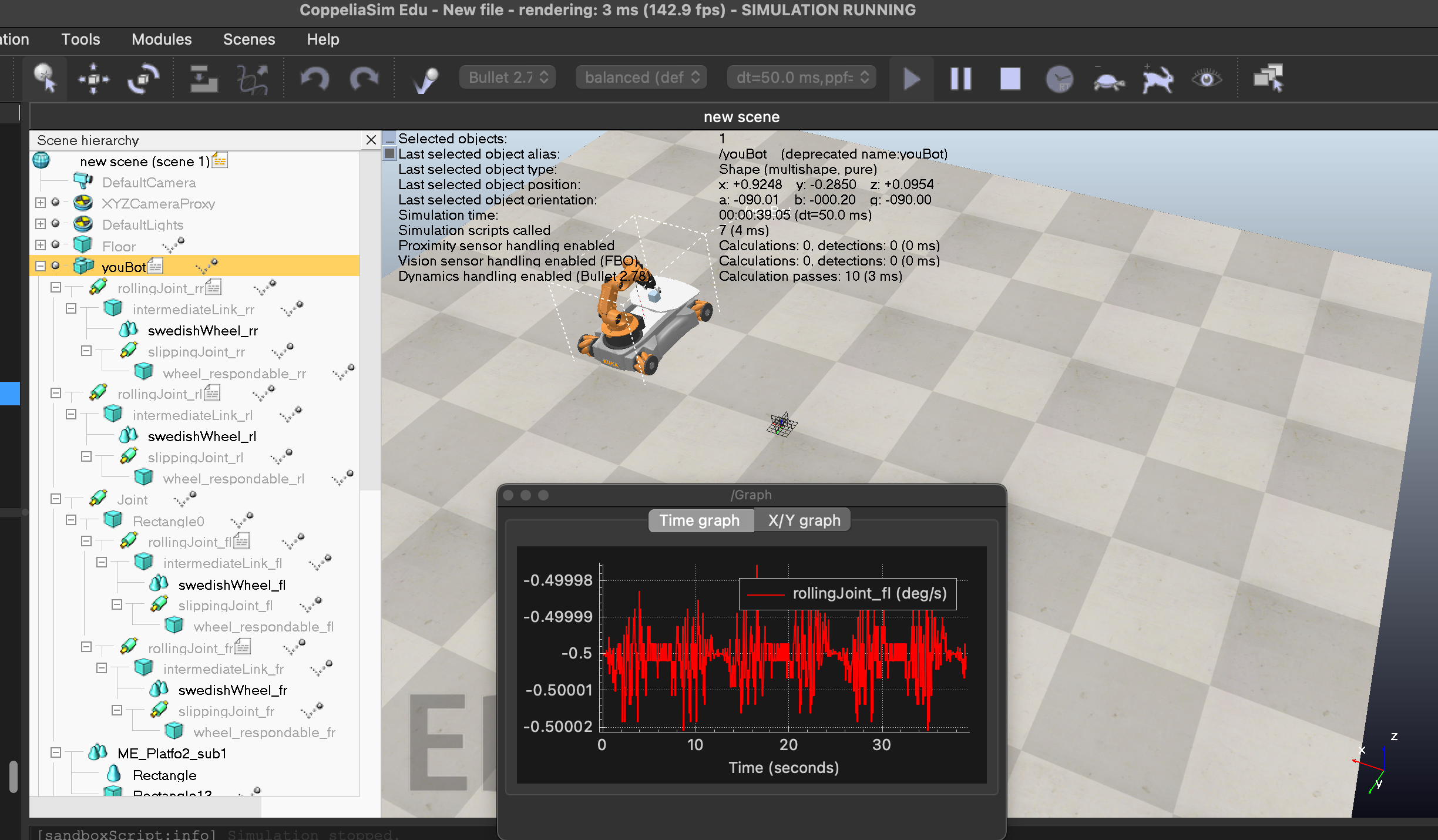Collapse the youBot tree node
This screenshot has width=1438, height=840.
pyautogui.click(x=41, y=266)
